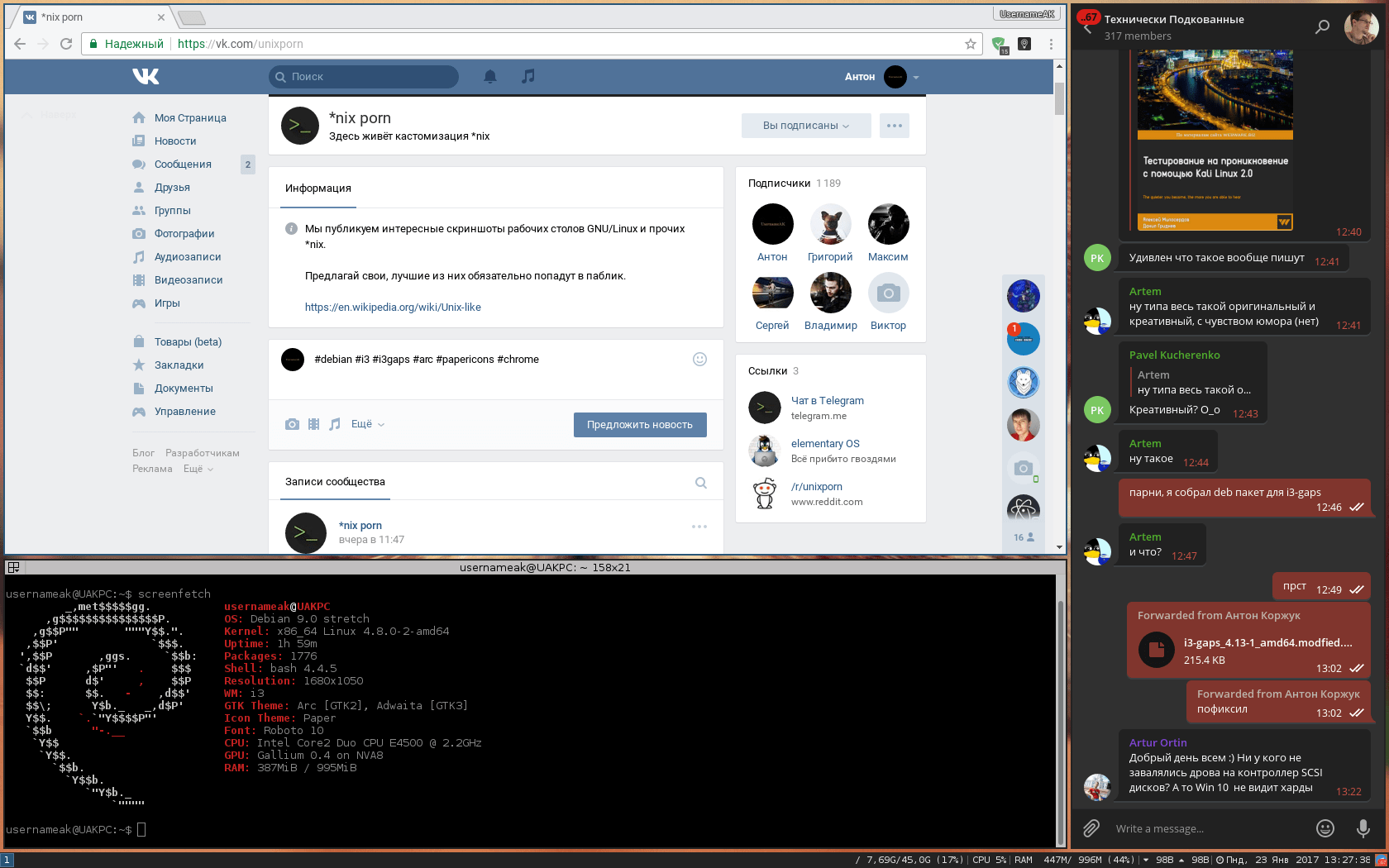The image size is (1389, 868).
Task: Click the green shield extension icon
Action: (1000, 45)
